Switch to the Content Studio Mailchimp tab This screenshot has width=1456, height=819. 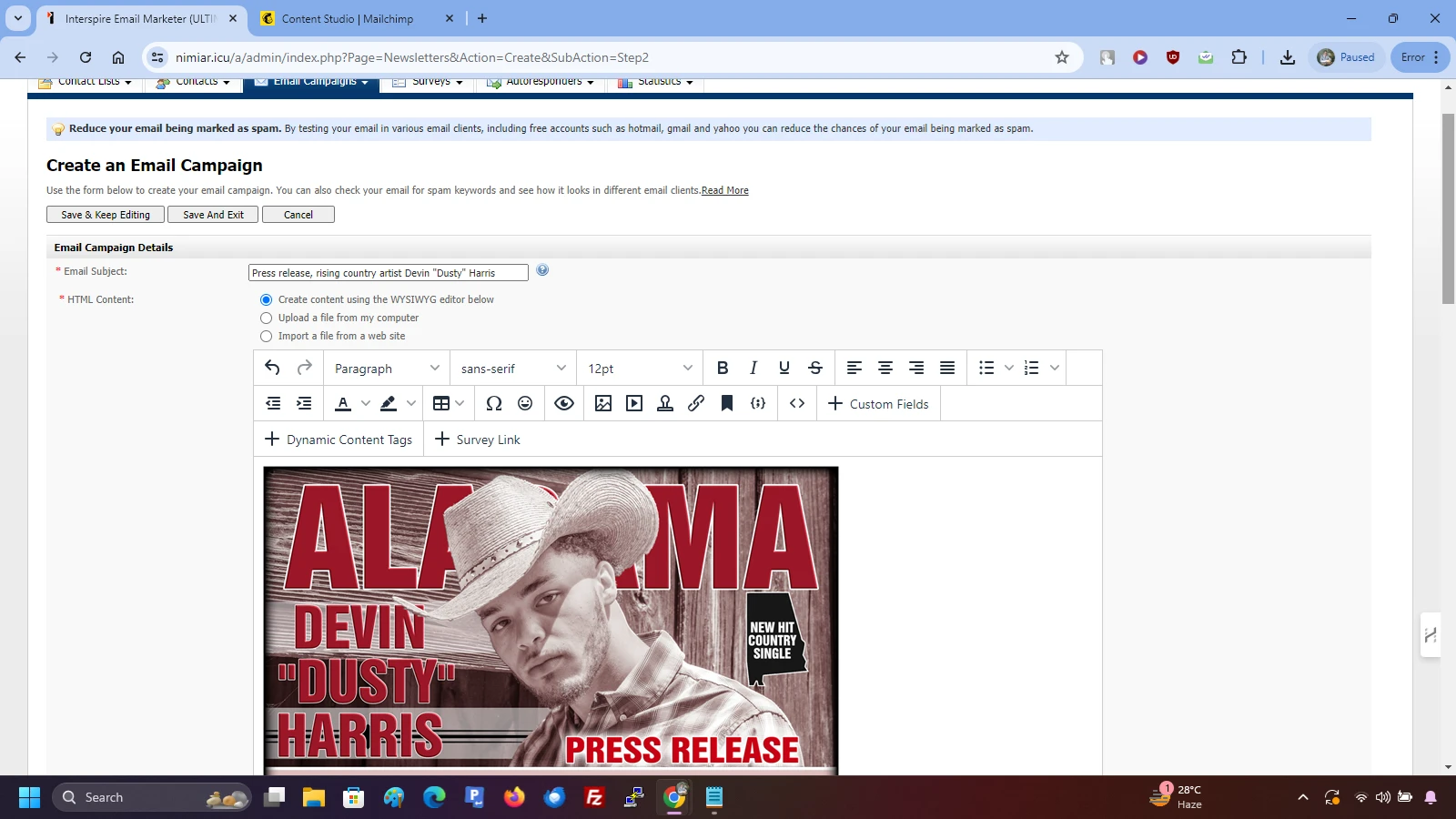pos(348,18)
